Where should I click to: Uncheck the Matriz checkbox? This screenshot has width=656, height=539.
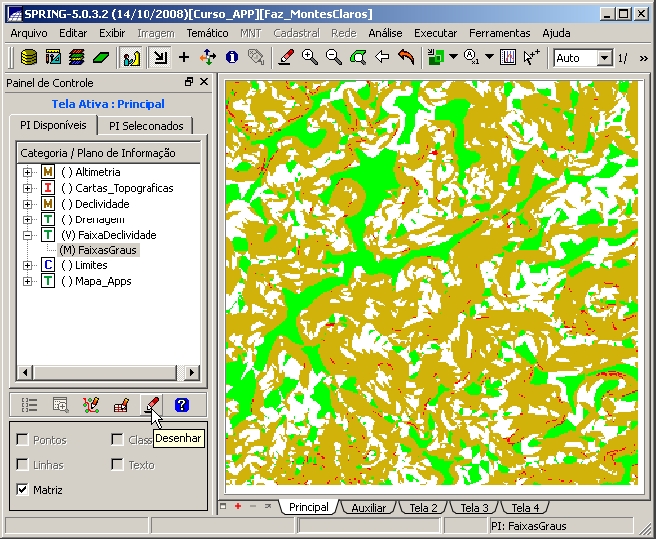pos(23,490)
